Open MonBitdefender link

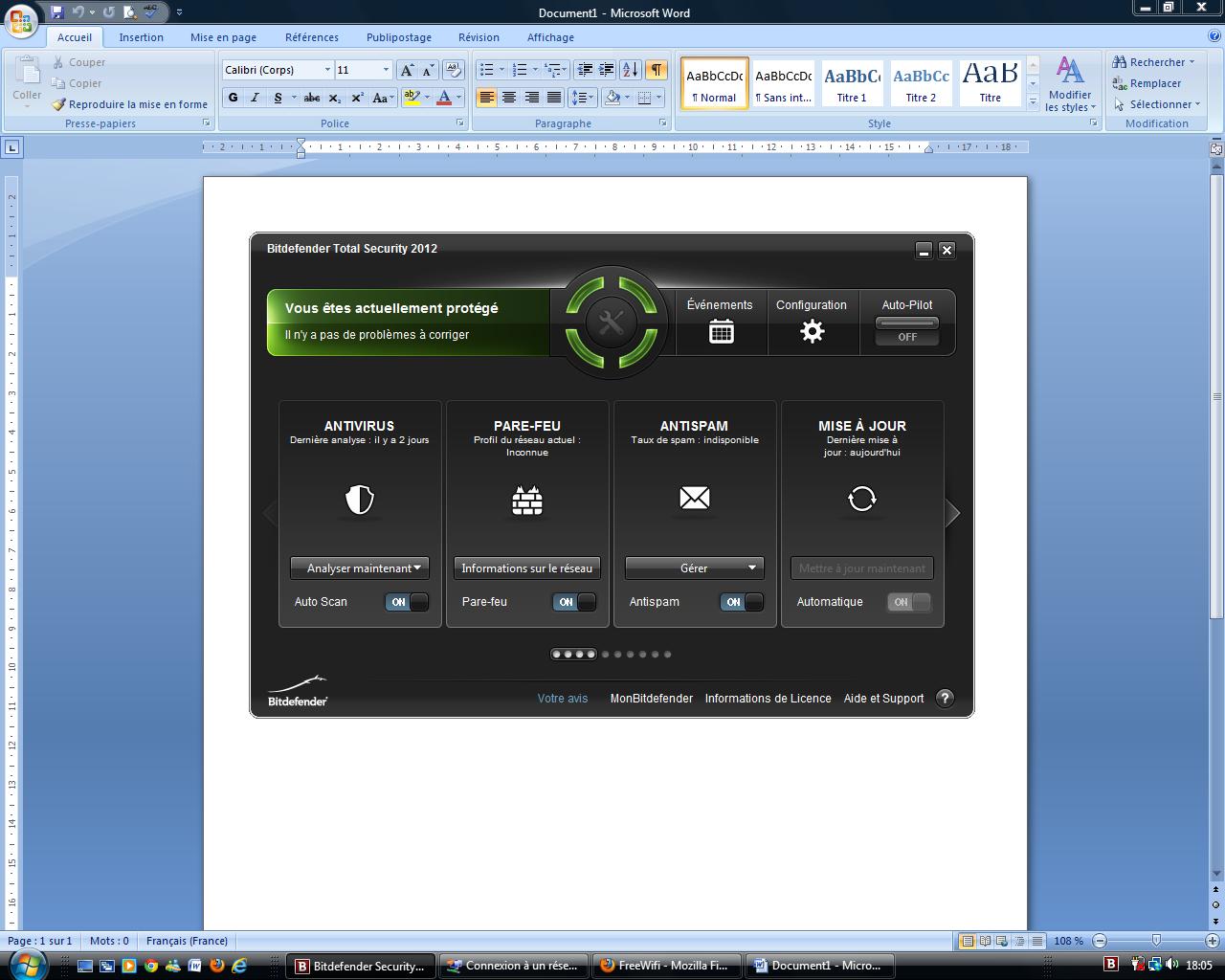[652, 698]
